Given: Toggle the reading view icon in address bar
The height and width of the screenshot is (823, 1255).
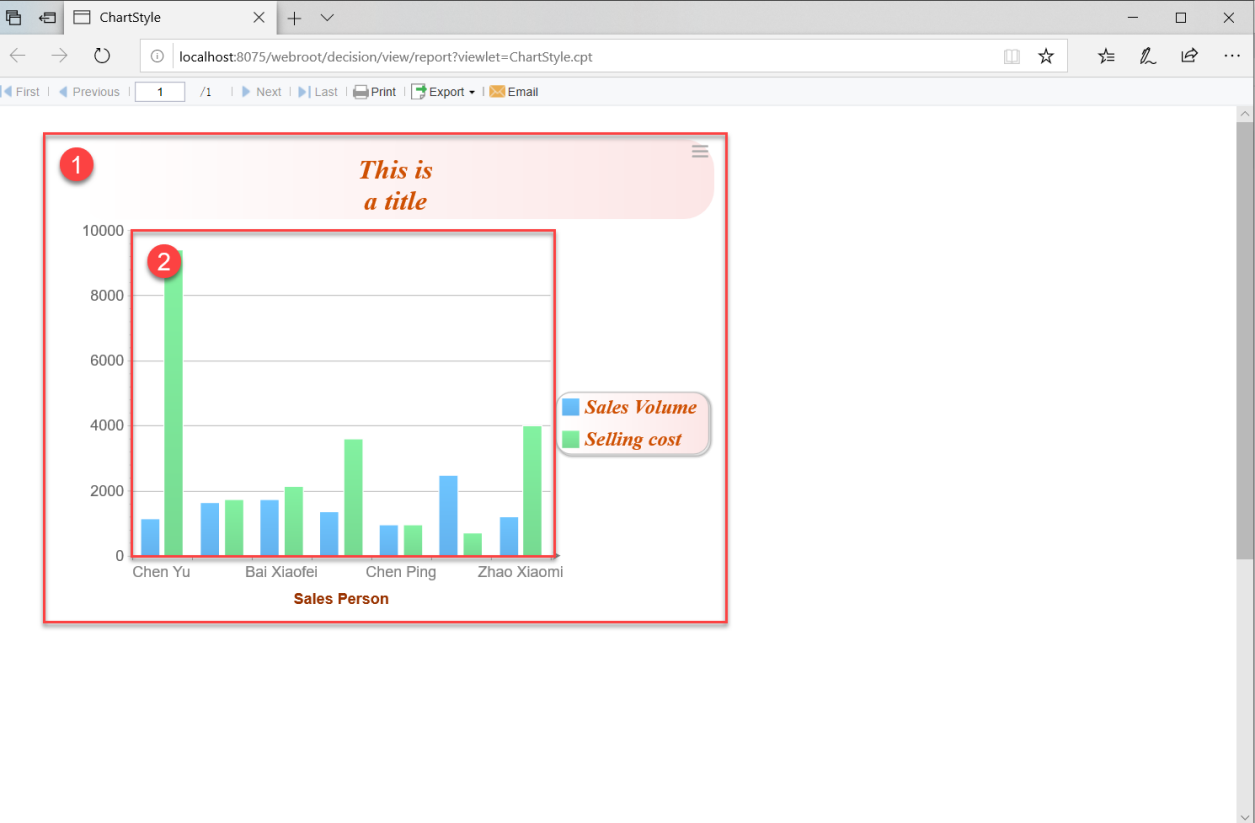Looking at the screenshot, I should point(1011,56).
